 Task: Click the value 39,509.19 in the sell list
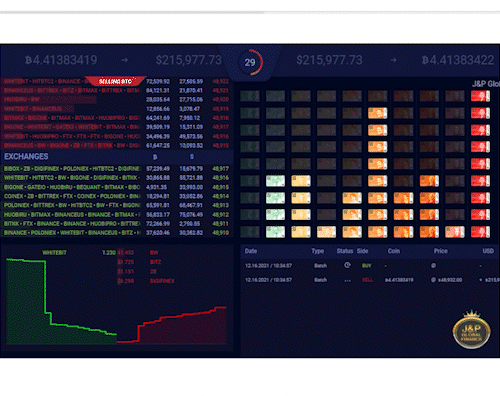pos(158,127)
